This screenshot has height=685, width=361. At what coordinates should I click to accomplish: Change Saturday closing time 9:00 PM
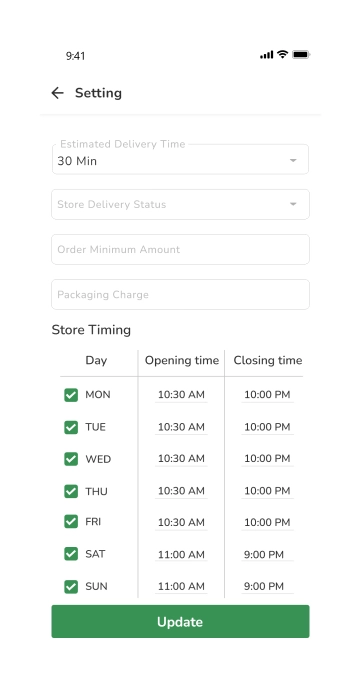(x=267, y=555)
